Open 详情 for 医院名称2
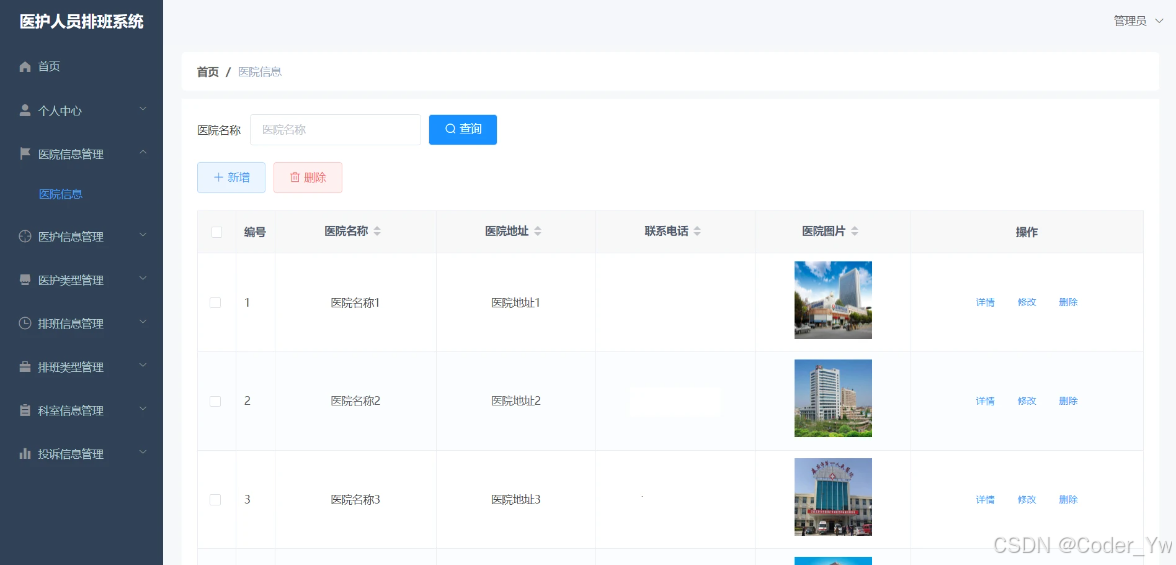Screen dimensions: 1176x565 (985, 401)
